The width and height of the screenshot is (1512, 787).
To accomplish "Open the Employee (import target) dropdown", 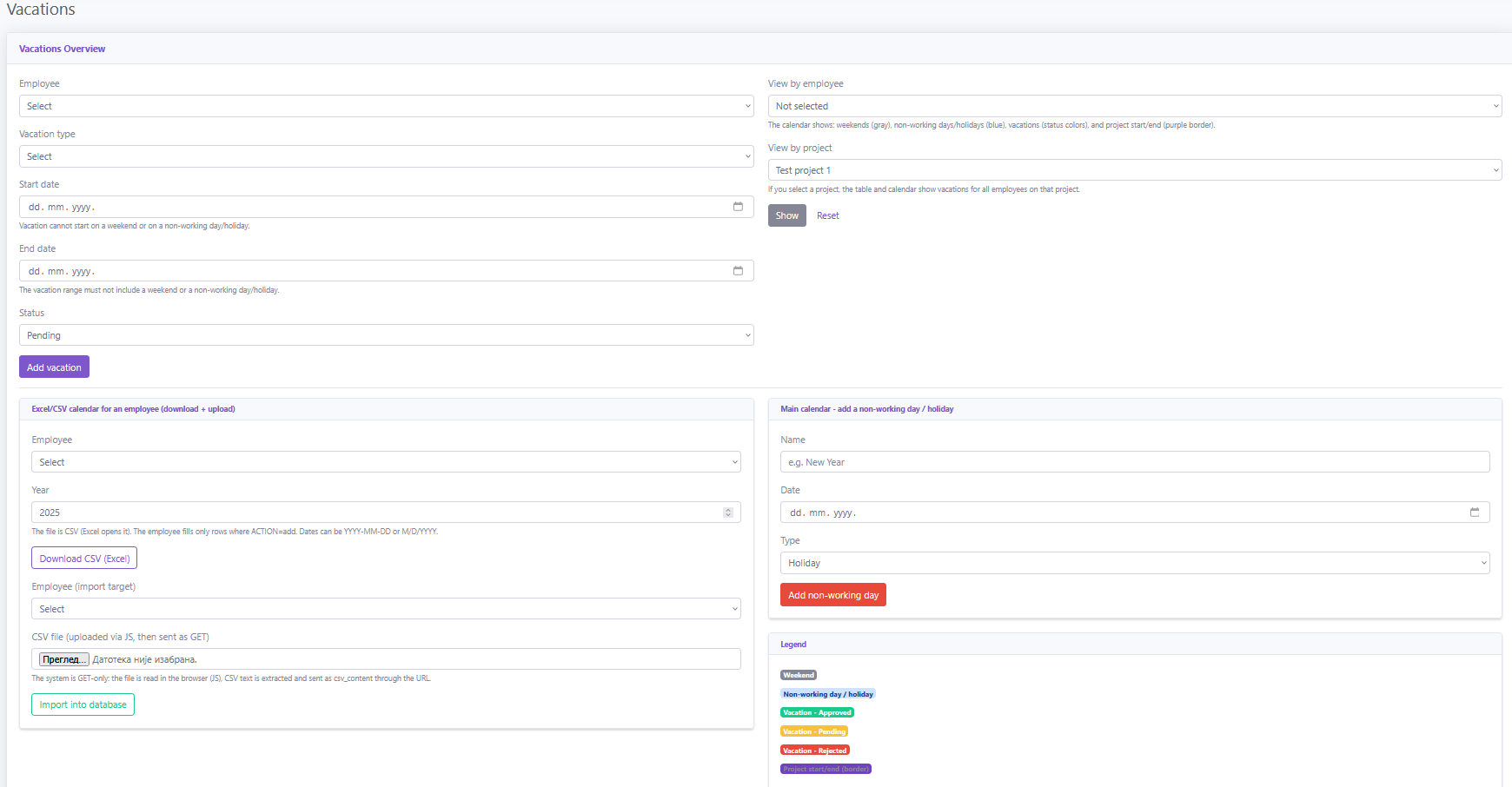I will [x=386, y=609].
